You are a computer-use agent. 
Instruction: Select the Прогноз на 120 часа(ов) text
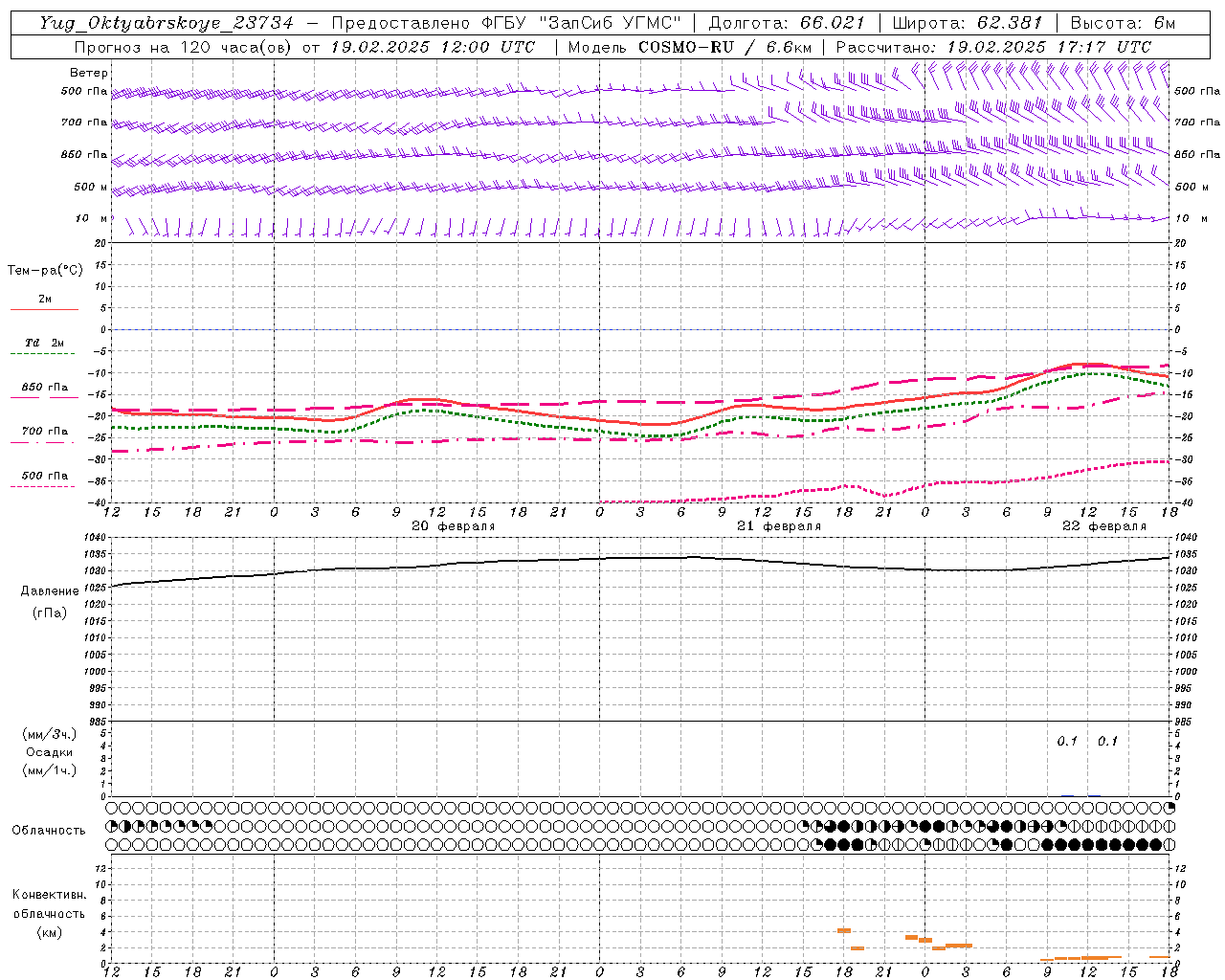184,47
